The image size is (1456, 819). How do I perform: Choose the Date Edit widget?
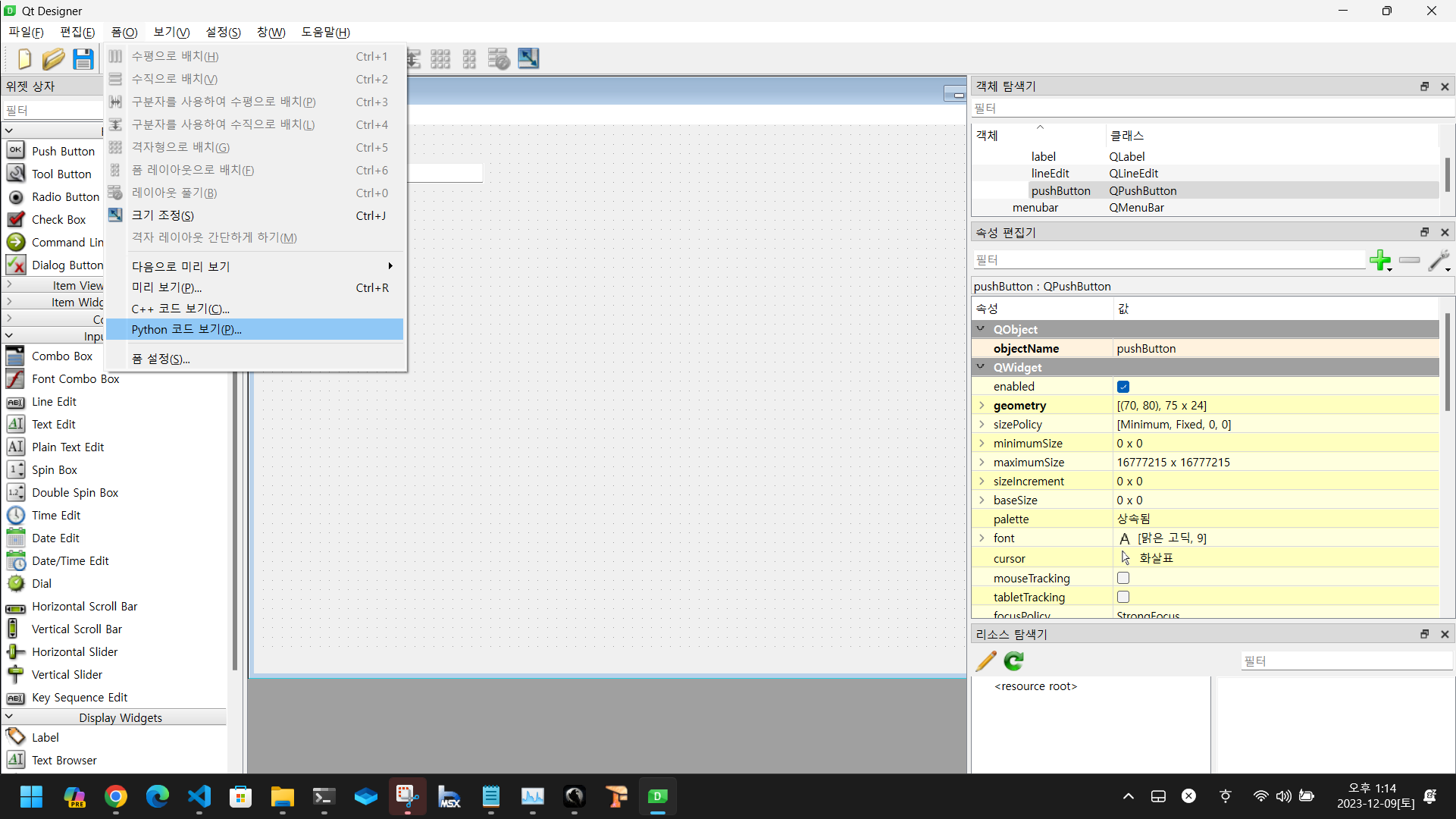(55, 538)
